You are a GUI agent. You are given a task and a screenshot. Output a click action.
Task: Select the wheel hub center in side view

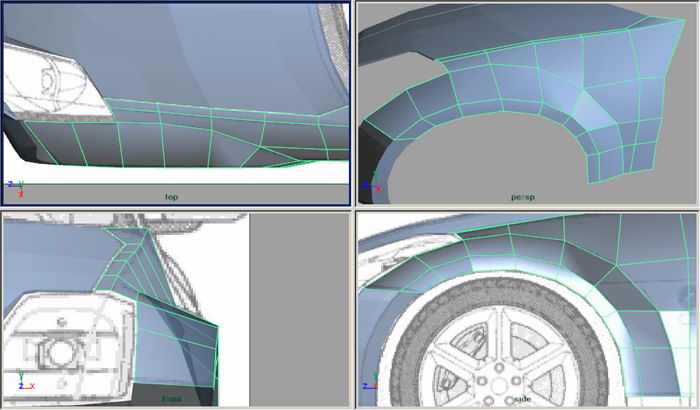pos(499,370)
